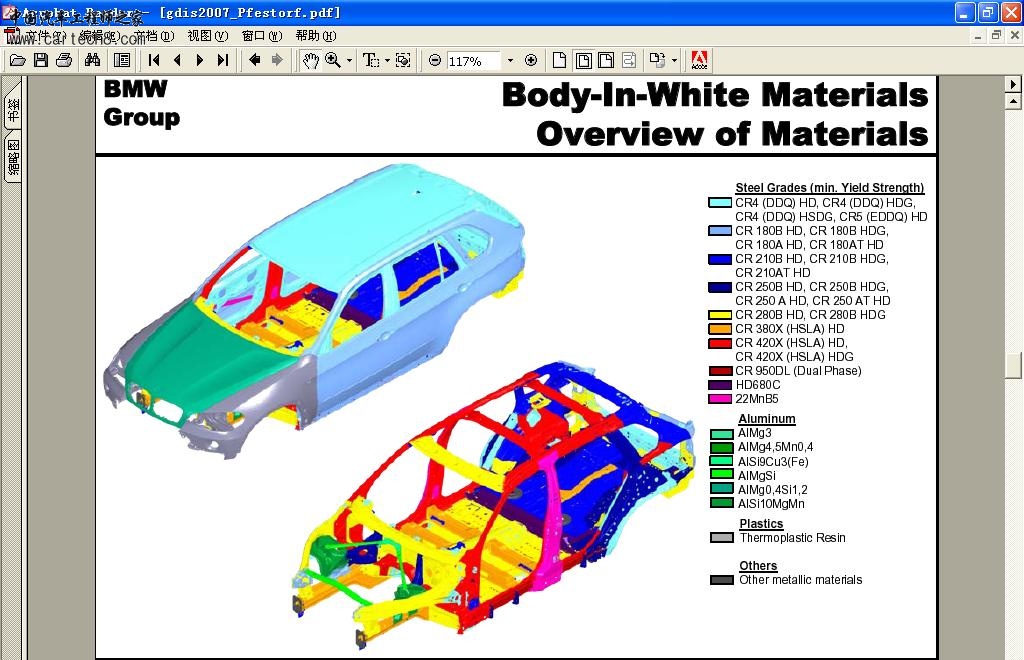
Task: Restore the inner document window
Action: point(996,35)
